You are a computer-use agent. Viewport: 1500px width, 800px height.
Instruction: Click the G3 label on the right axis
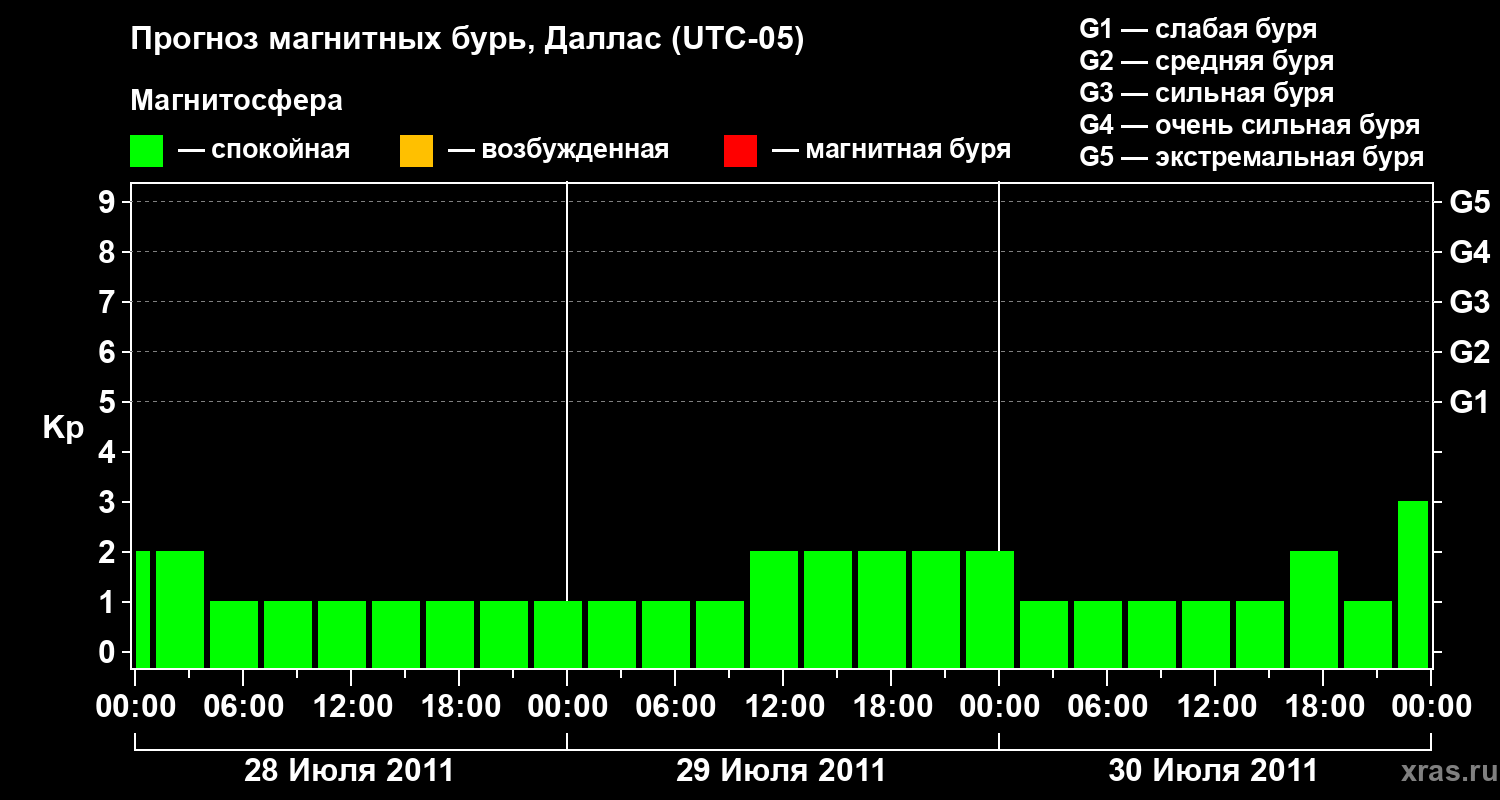[x=1469, y=303]
